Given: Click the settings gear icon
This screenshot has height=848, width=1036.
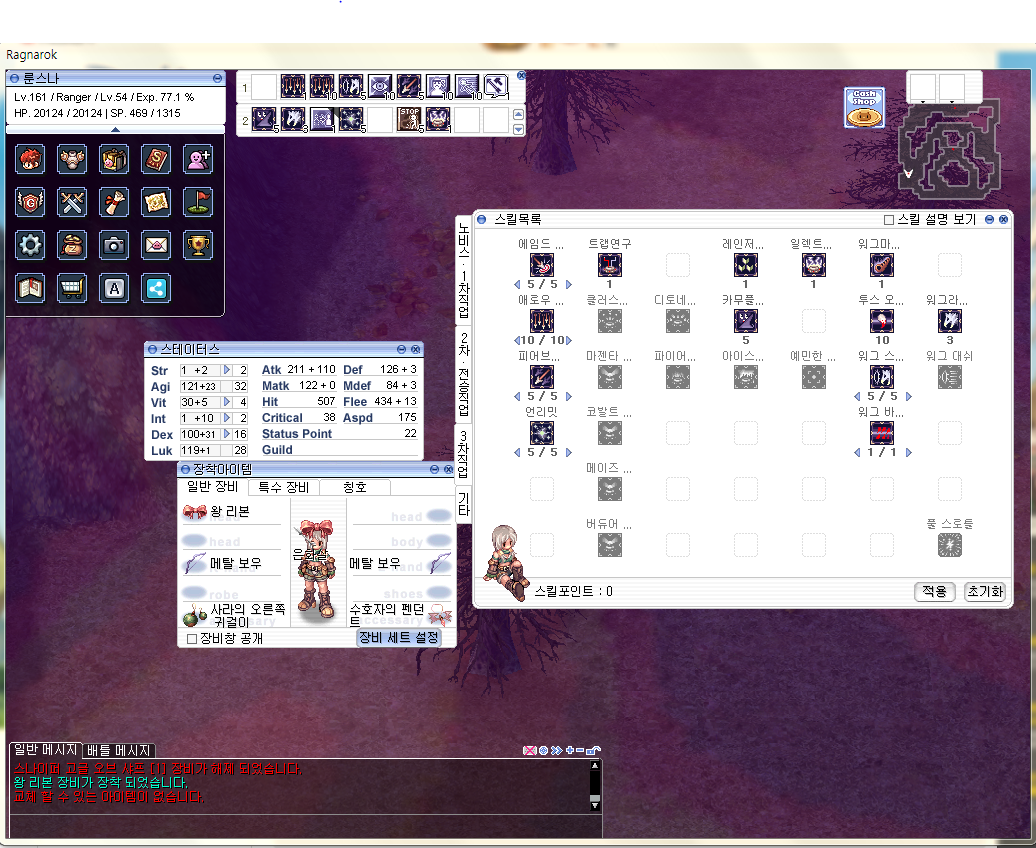Looking at the screenshot, I should pyautogui.click(x=30, y=245).
